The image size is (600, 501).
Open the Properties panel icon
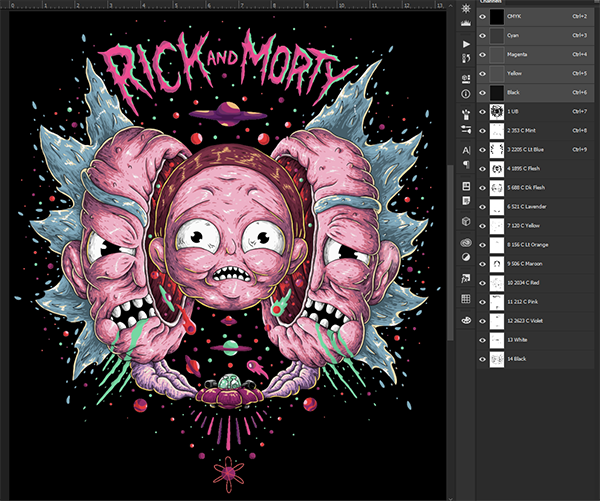[x=466, y=79]
